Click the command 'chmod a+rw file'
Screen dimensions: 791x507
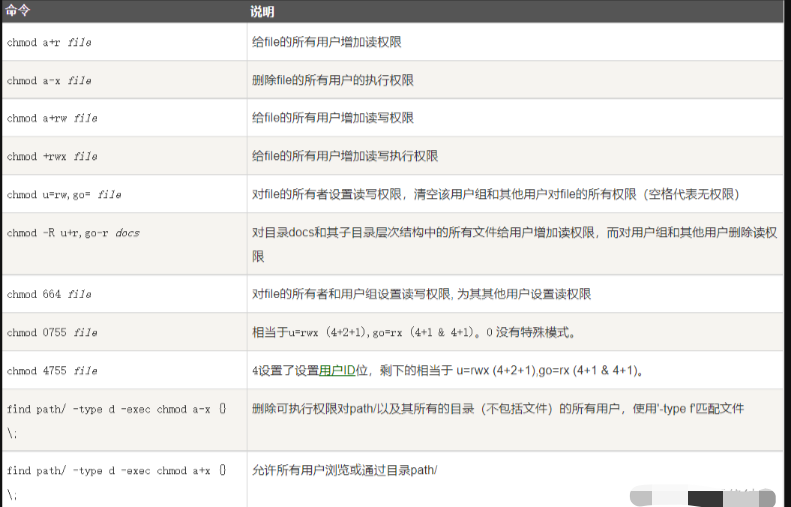[x=52, y=118]
